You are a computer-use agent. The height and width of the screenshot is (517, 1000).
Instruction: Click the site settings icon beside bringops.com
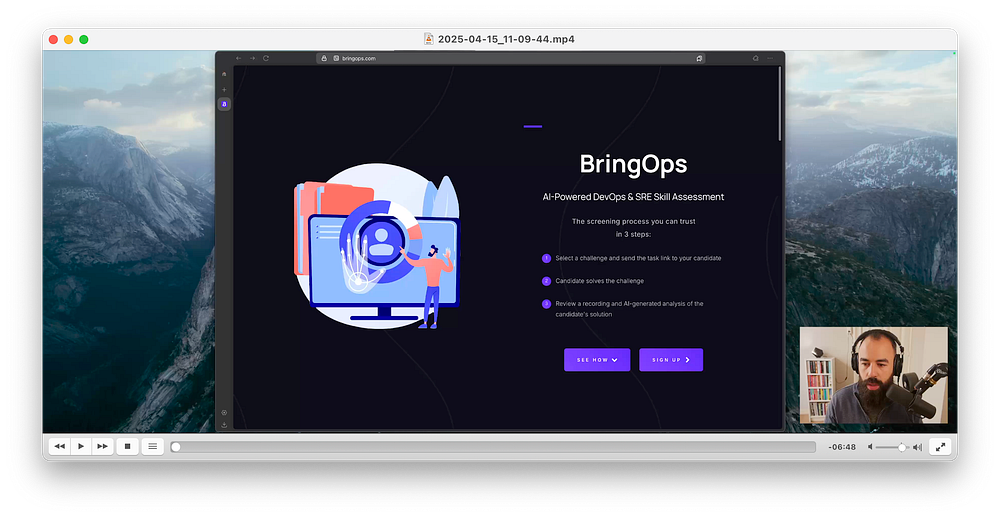(x=336, y=58)
